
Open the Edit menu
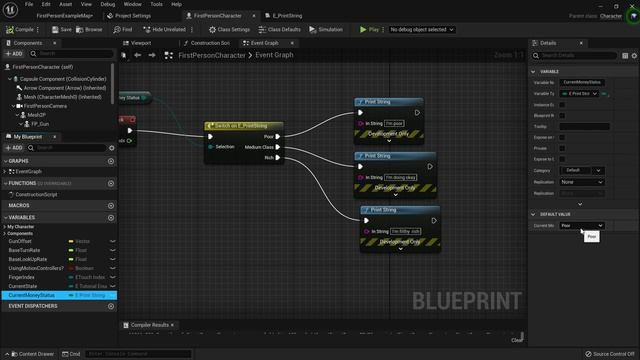point(46,4)
